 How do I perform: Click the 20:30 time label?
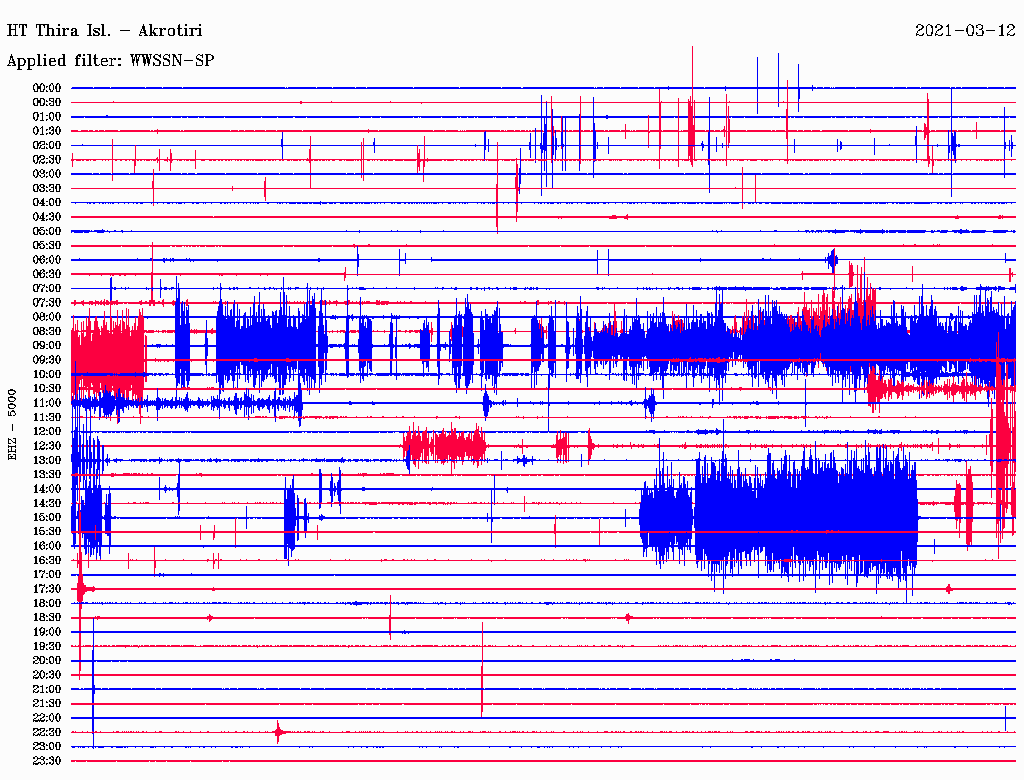[47, 675]
